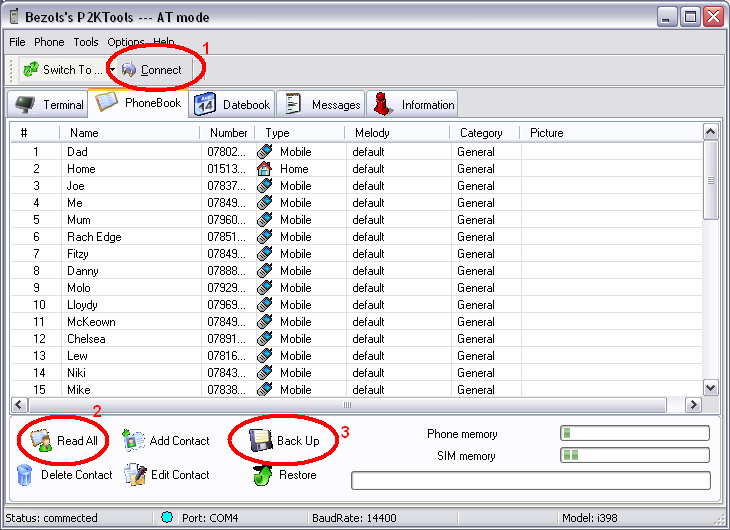Open the Messages tab
730x530 pixels.
pos(323,104)
